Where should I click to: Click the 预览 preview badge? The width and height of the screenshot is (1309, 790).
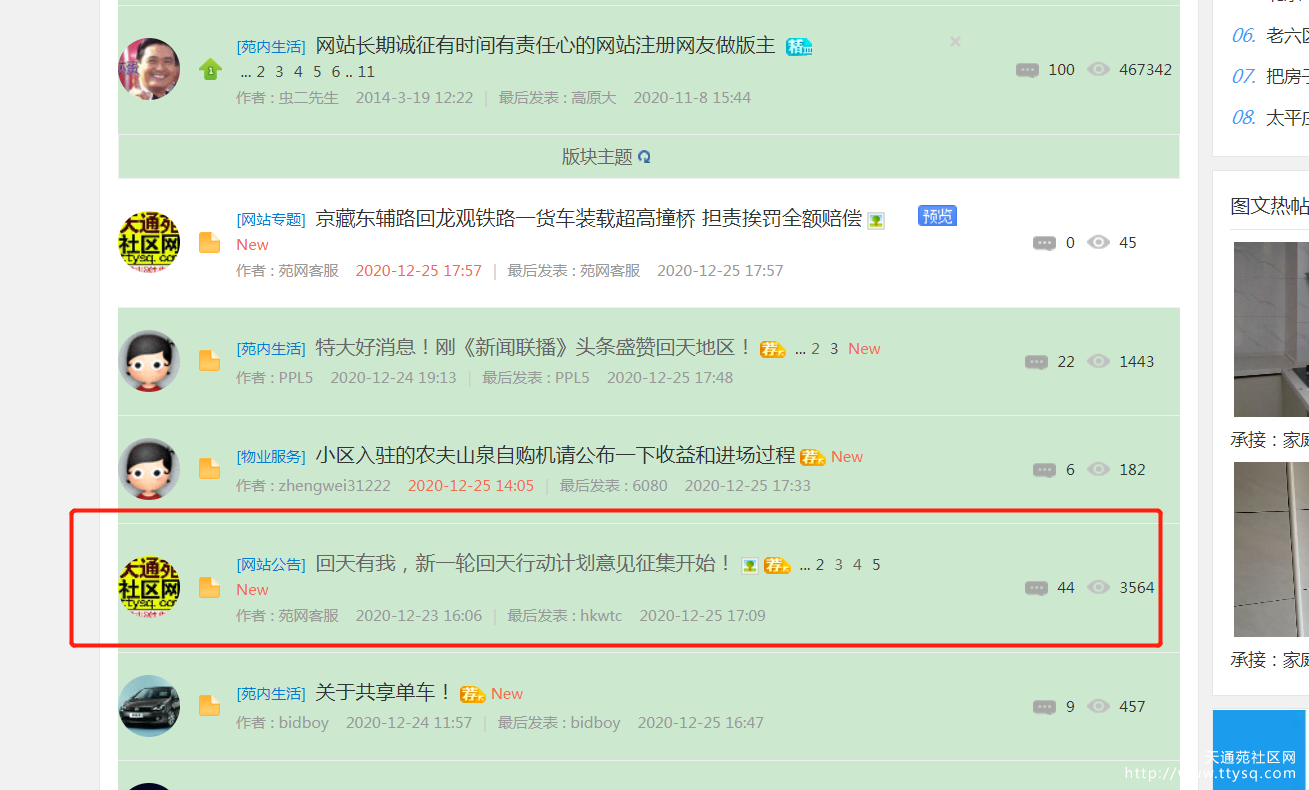coord(937,216)
